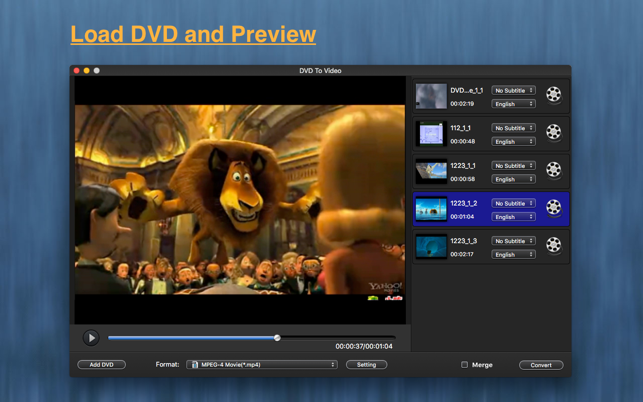This screenshot has height=402, width=643.
Task: Click the film reel icon for 1223_1_2
Action: coord(554,208)
